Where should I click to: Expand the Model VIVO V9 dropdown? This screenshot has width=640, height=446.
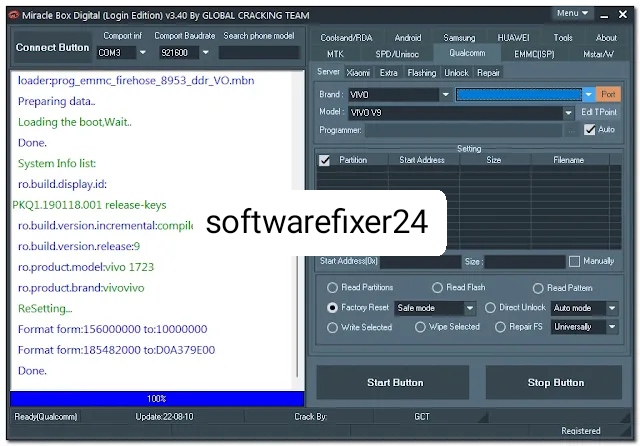click(568, 113)
